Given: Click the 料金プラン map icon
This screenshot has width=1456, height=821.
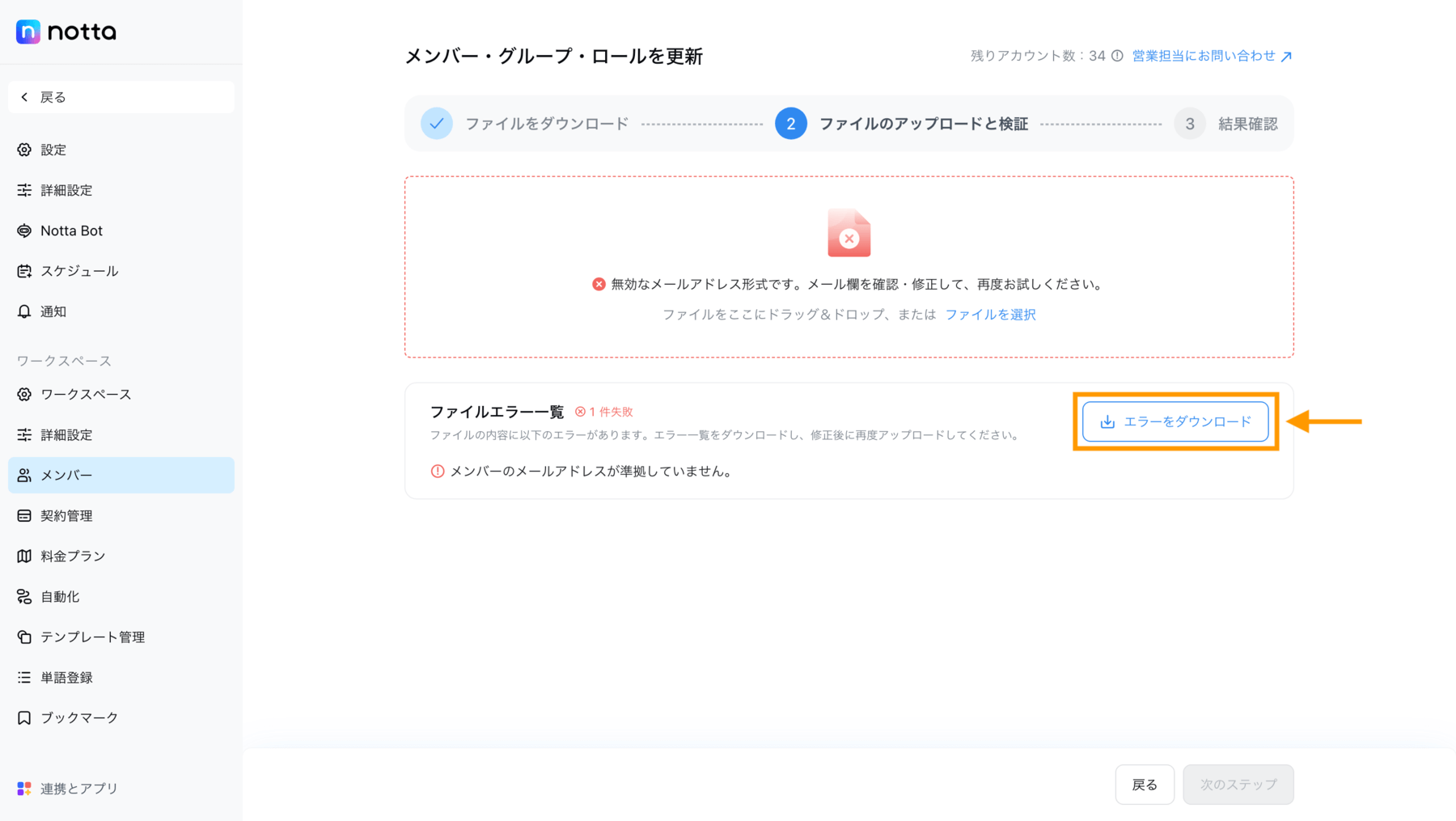Looking at the screenshot, I should tap(24, 556).
